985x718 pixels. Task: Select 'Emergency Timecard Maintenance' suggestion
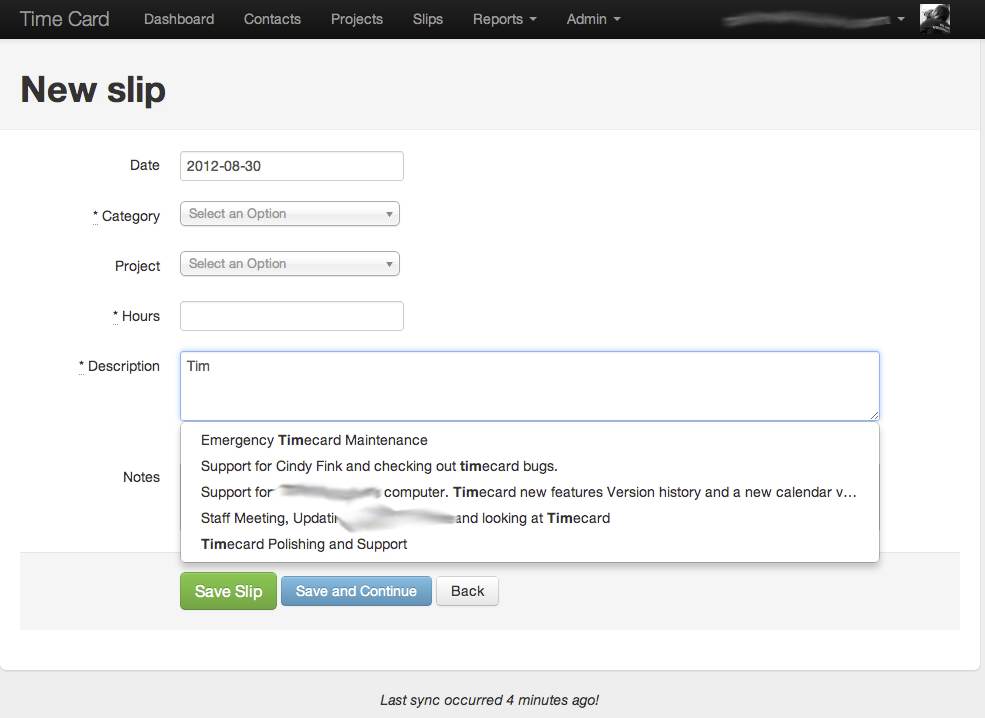point(314,440)
